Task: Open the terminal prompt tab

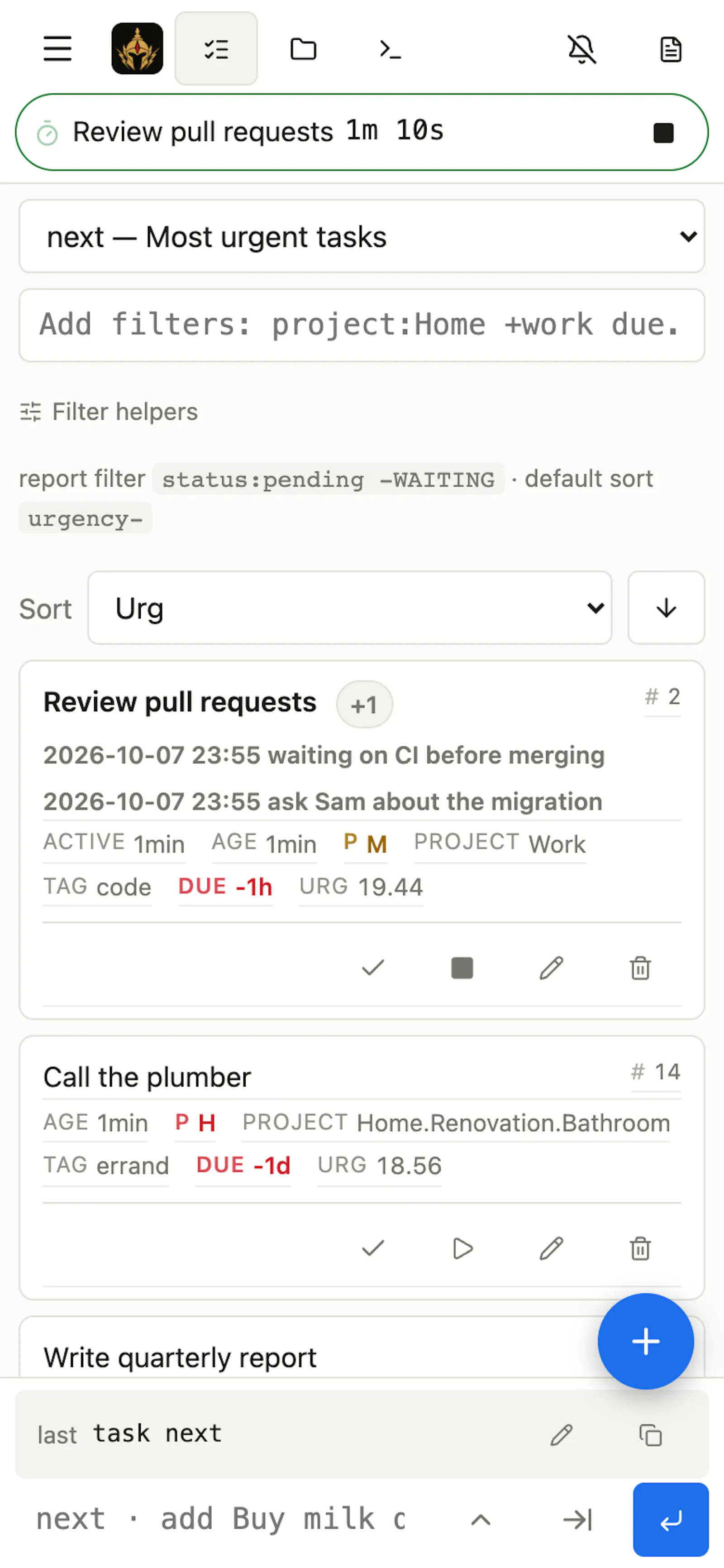Action: tap(390, 49)
